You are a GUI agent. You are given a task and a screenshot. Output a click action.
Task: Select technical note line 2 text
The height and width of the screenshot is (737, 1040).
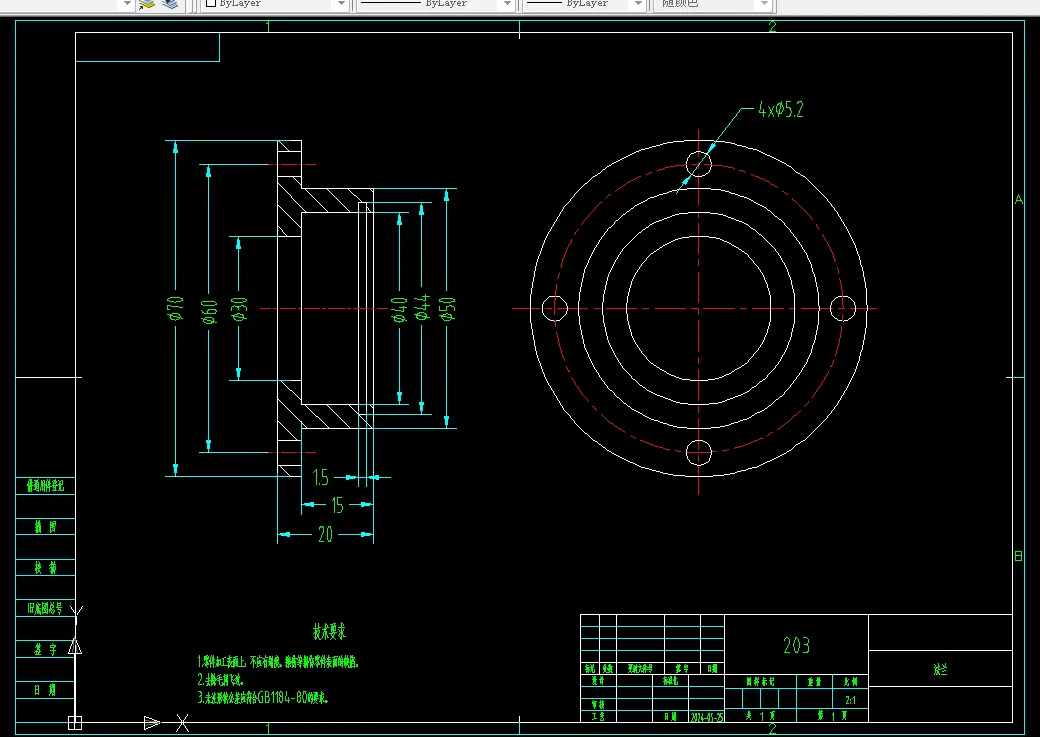(221, 680)
